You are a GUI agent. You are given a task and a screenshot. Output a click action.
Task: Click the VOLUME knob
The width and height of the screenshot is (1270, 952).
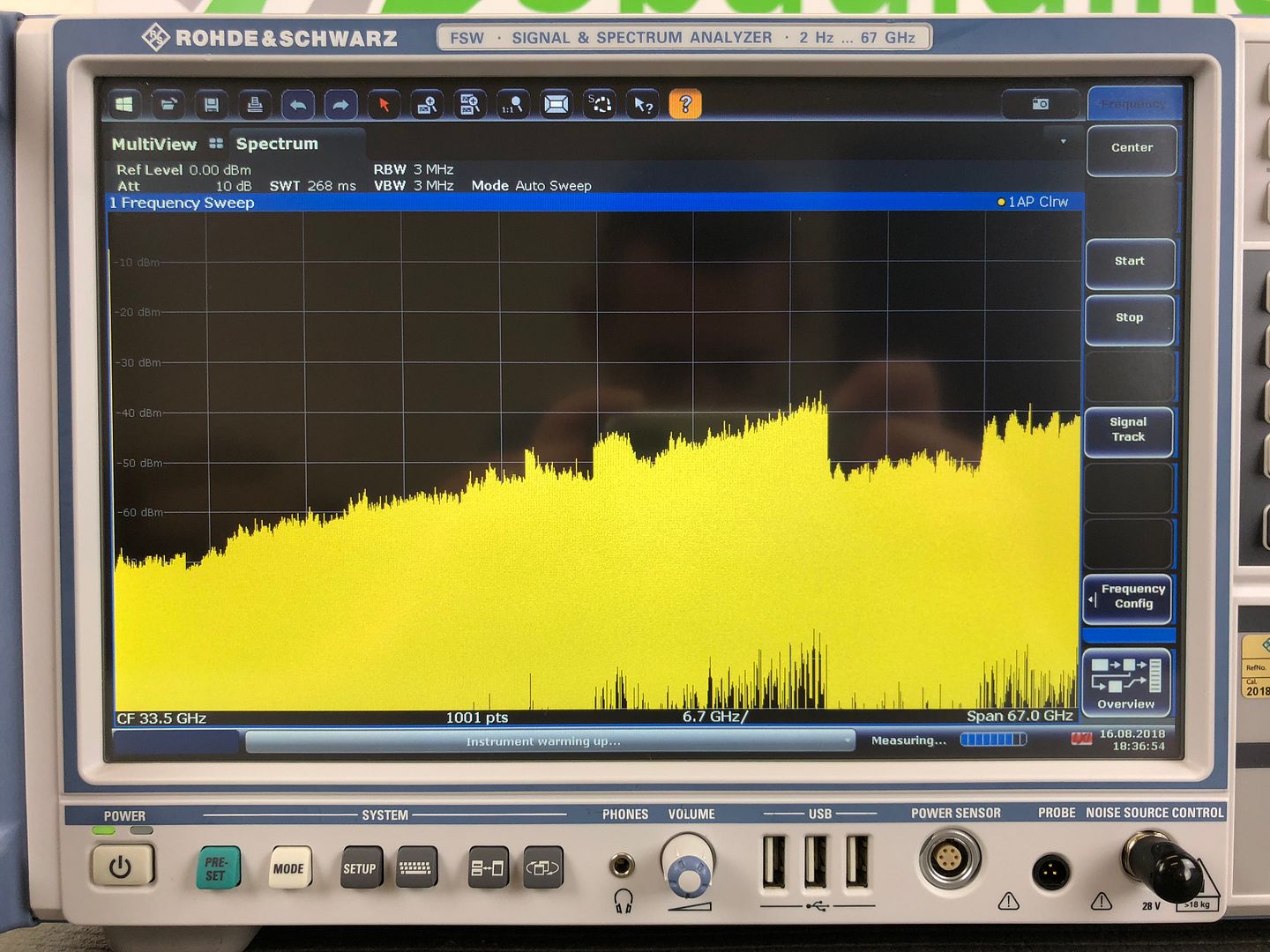[688, 866]
